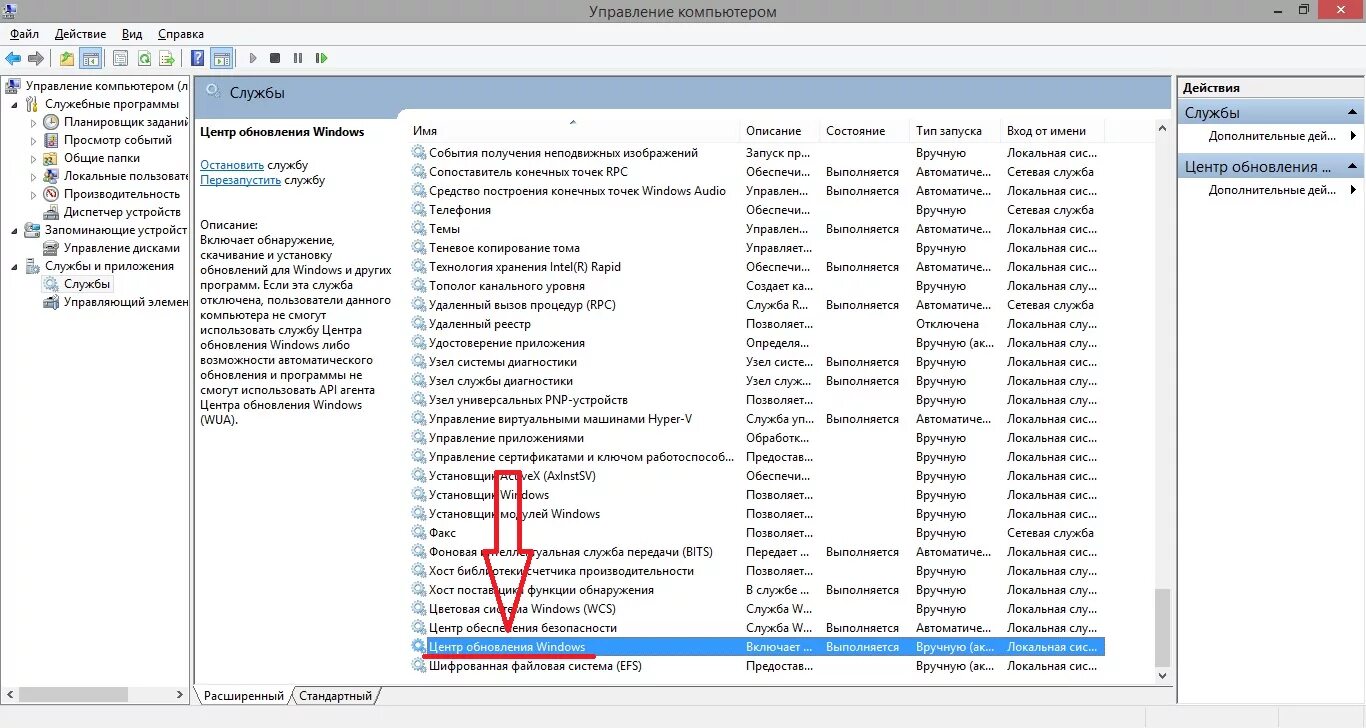Open the Файл menu
Image resolution: width=1366 pixels, height=728 pixels.
click(x=25, y=34)
